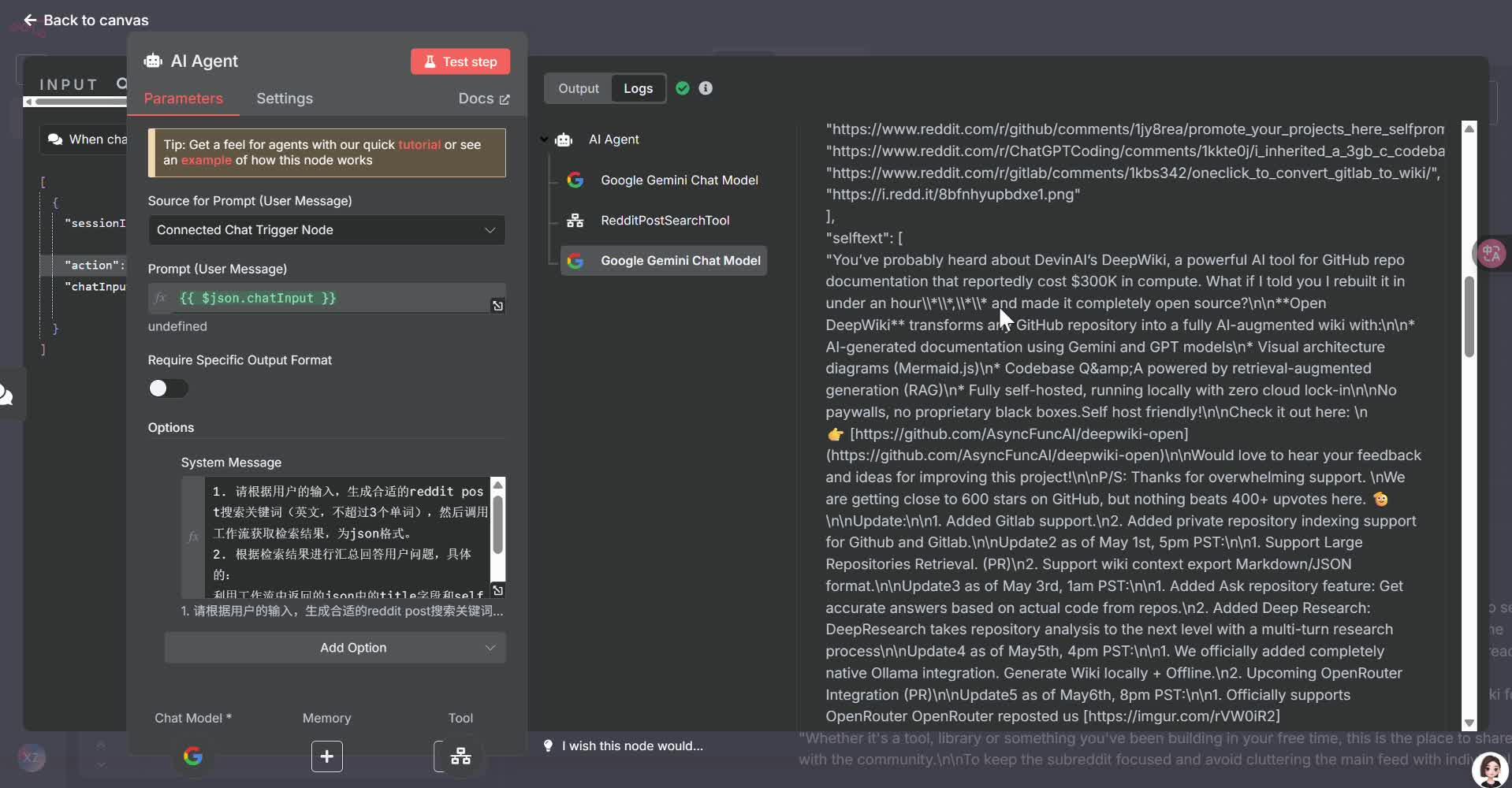
Task: Run the Test step button
Action: pyautogui.click(x=460, y=61)
